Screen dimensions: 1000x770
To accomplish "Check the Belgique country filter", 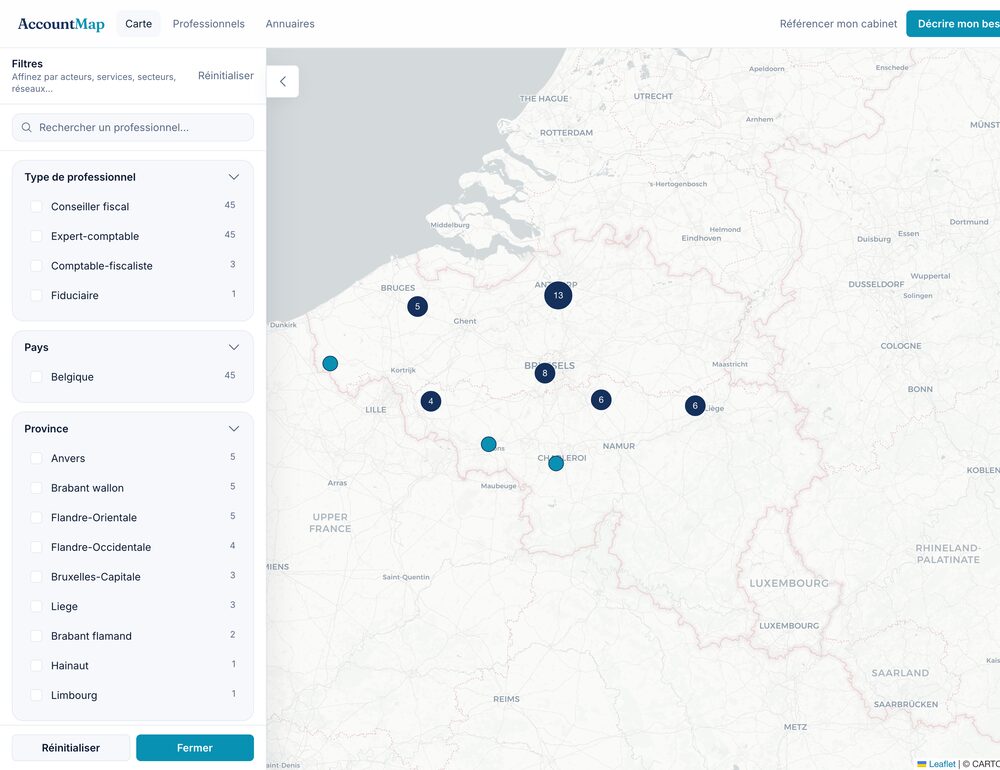I will (x=36, y=377).
